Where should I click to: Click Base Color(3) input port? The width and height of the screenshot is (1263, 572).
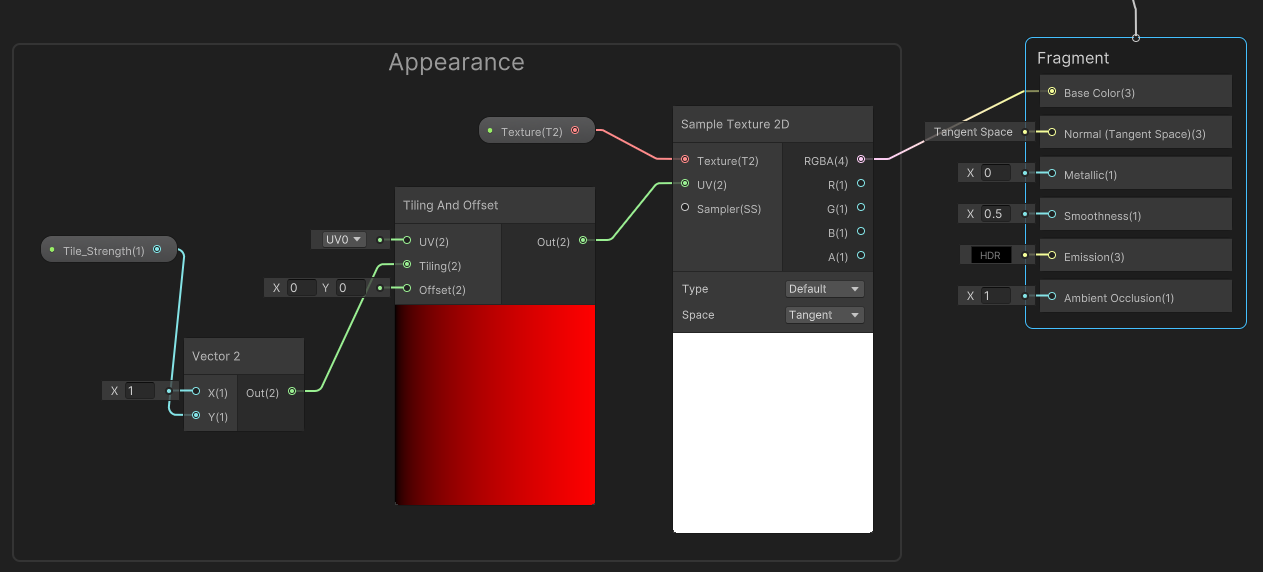click(x=1051, y=92)
